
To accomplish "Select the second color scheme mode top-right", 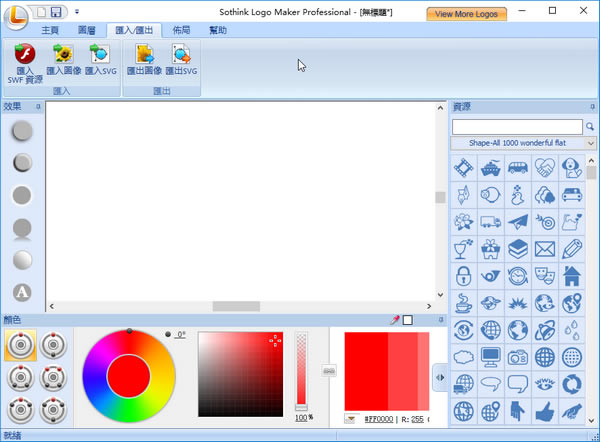I will point(53,345).
